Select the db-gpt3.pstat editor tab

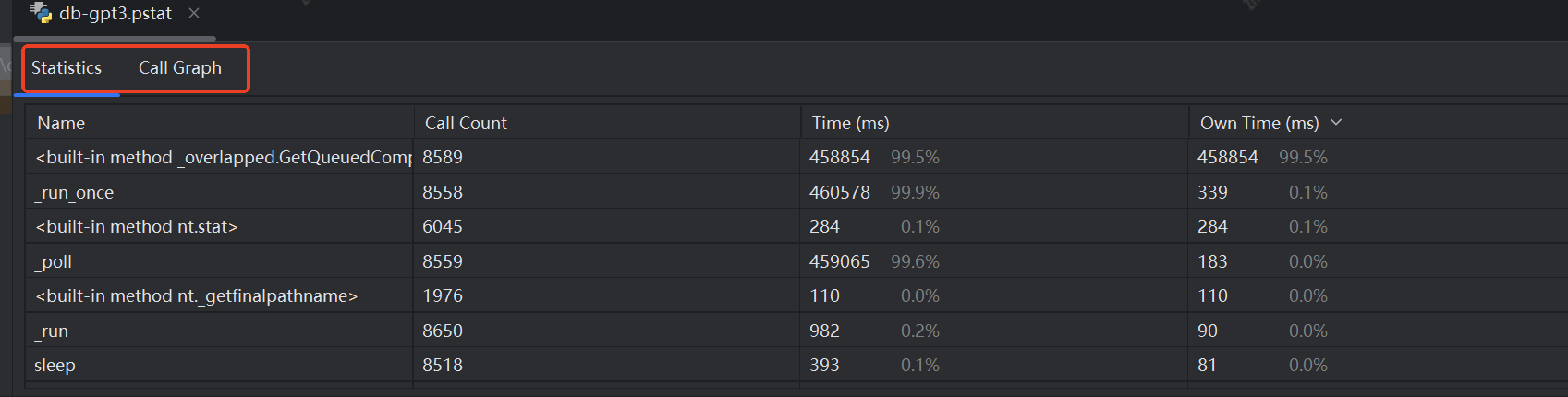point(115,14)
